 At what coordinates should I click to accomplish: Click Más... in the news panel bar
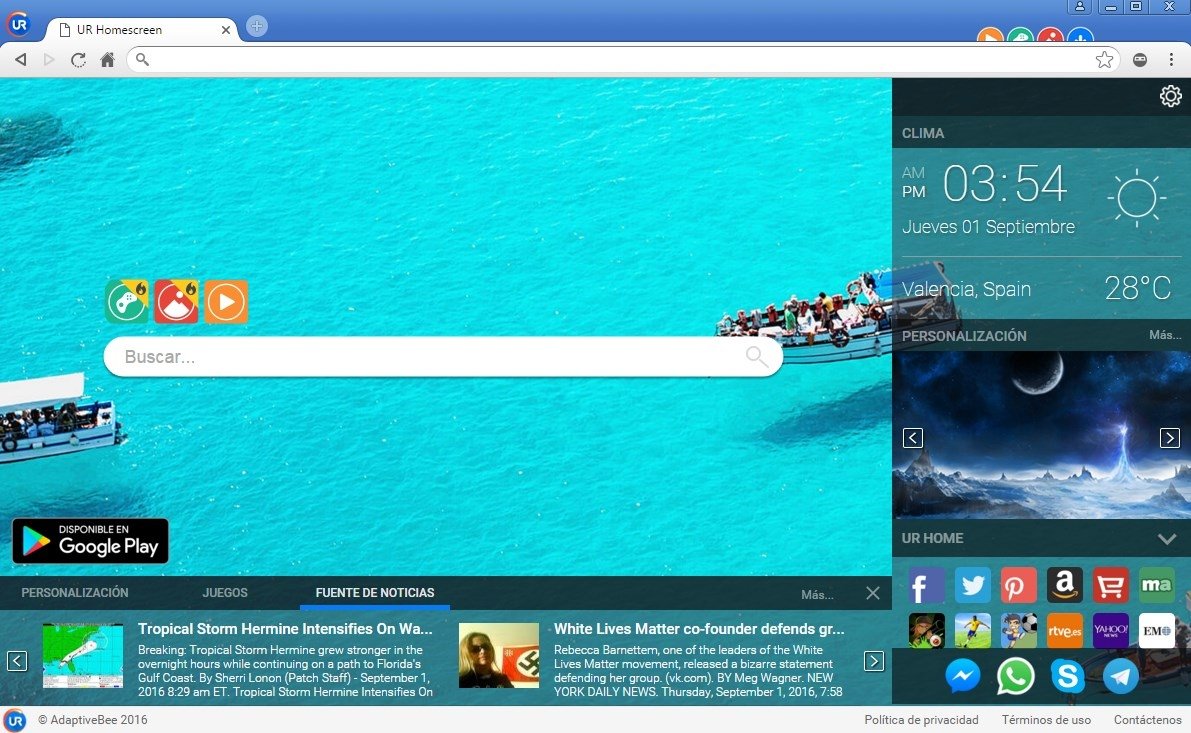[817, 595]
